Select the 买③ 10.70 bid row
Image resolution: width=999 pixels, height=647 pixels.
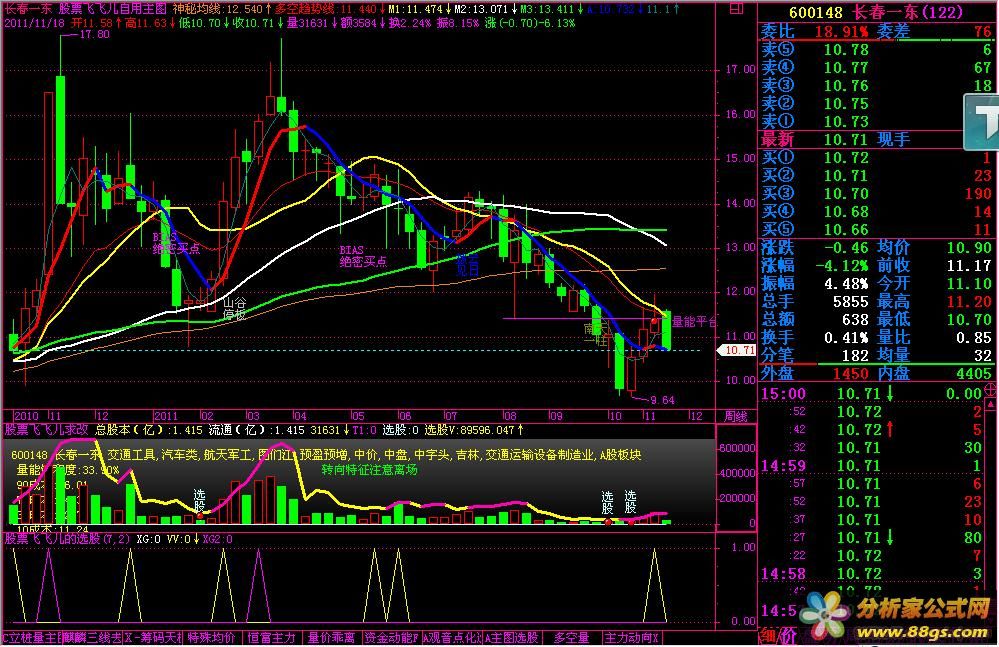877,194
